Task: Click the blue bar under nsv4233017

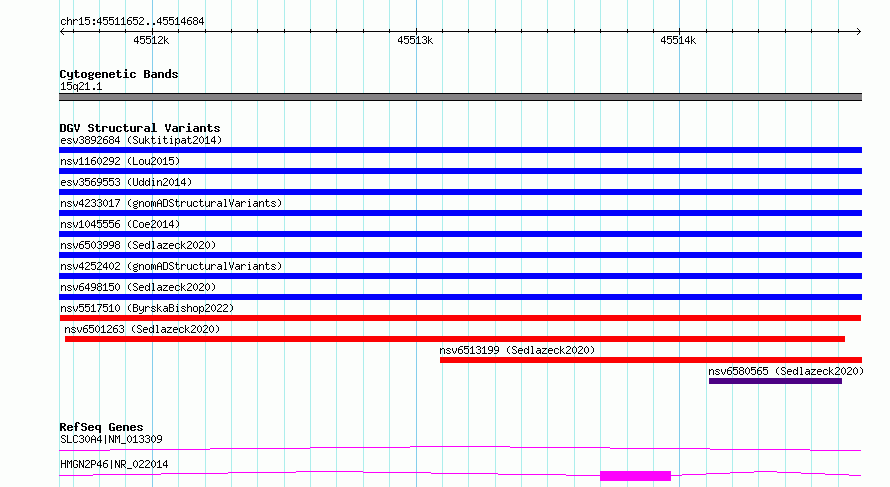Action: tap(460, 213)
